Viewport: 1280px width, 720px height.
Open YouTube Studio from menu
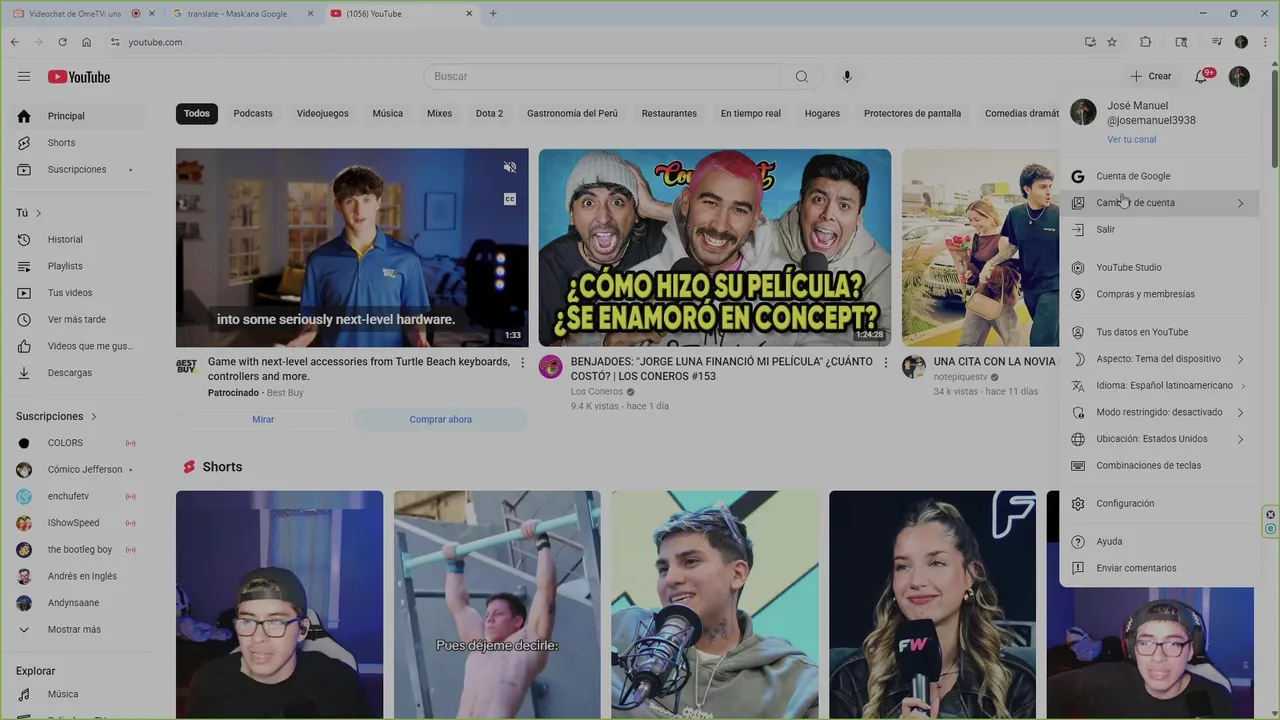coord(1159,267)
